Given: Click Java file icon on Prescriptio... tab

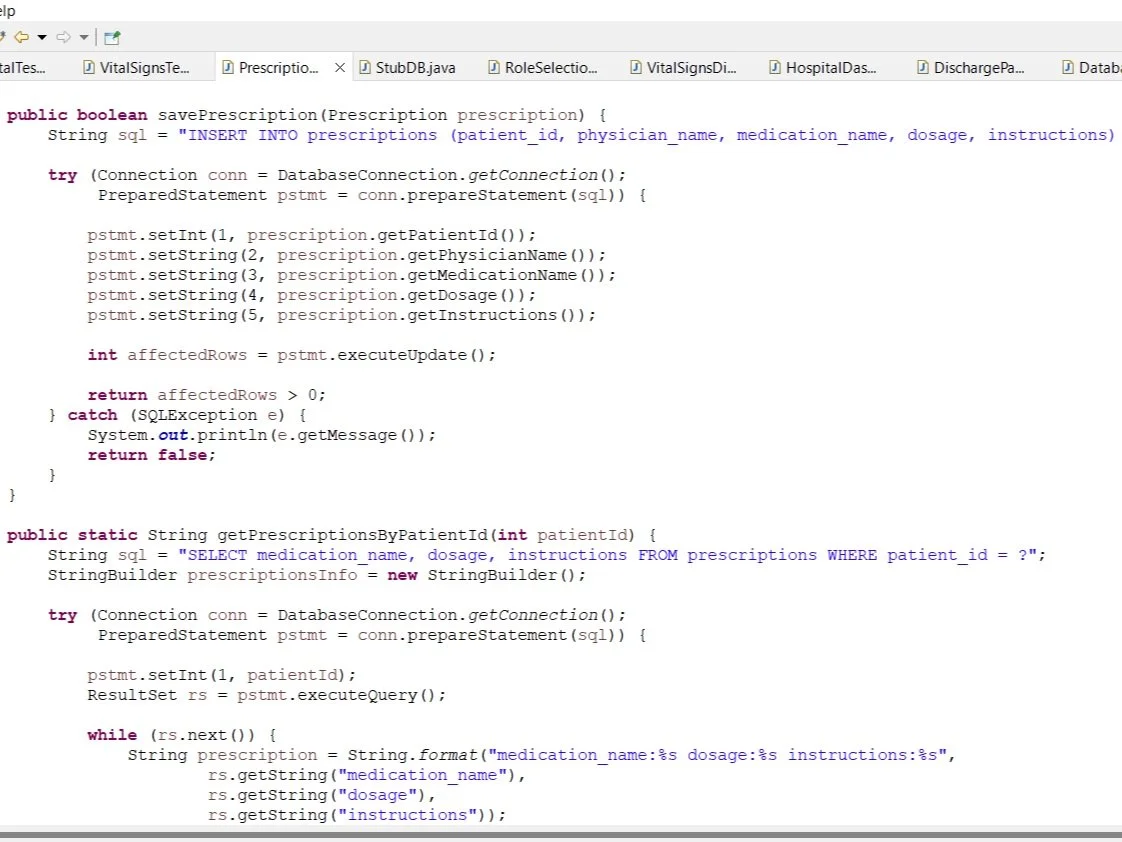Looking at the screenshot, I should coord(228,67).
